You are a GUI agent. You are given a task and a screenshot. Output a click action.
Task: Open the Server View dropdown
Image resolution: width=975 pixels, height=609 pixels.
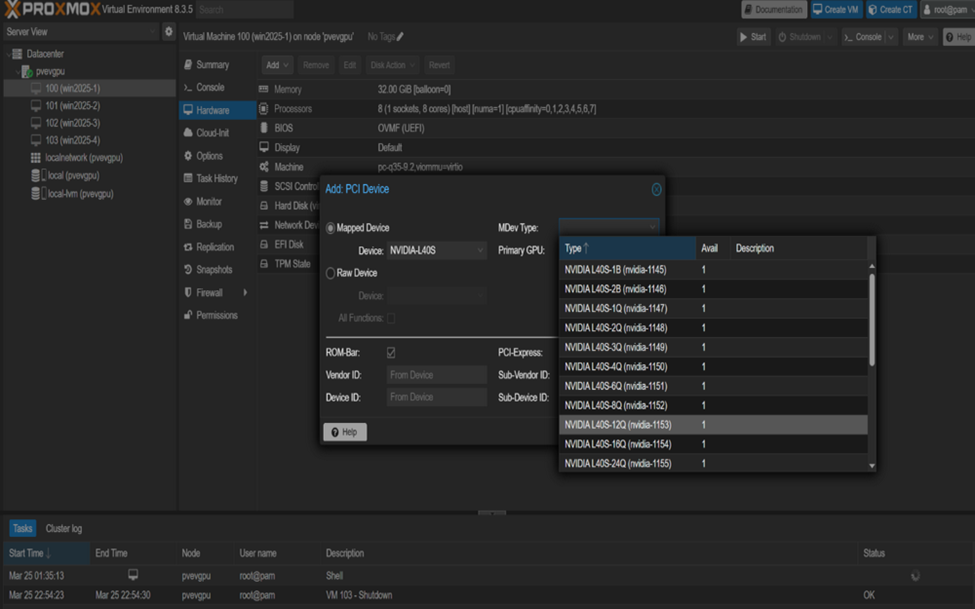click(x=80, y=32)
